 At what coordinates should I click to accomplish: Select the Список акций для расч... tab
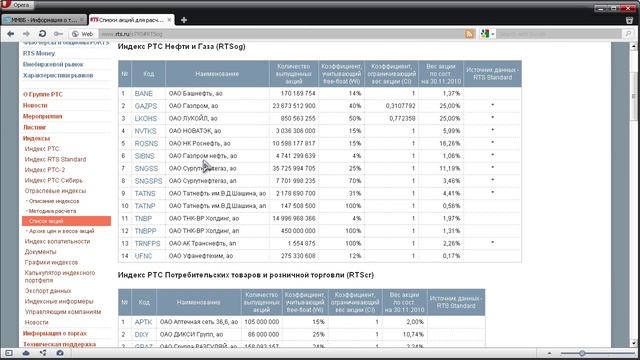(131, 20)
